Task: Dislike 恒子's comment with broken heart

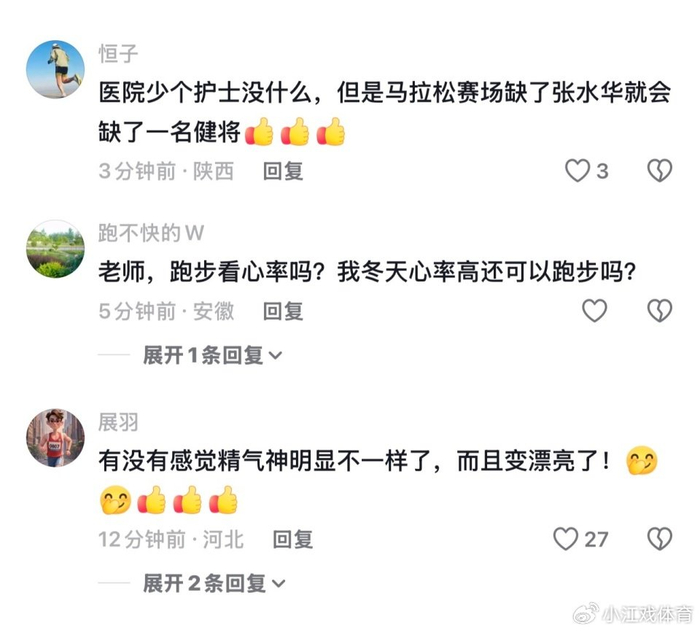Action: [x=659, y=171]
